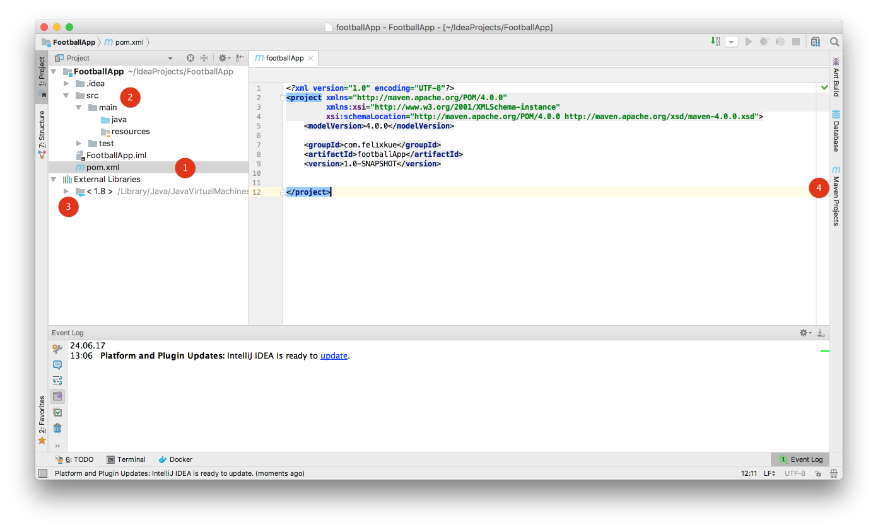Click the Make Project build icon
The height and width of the screenshot is (530, 878).
(x=715, y=42)
